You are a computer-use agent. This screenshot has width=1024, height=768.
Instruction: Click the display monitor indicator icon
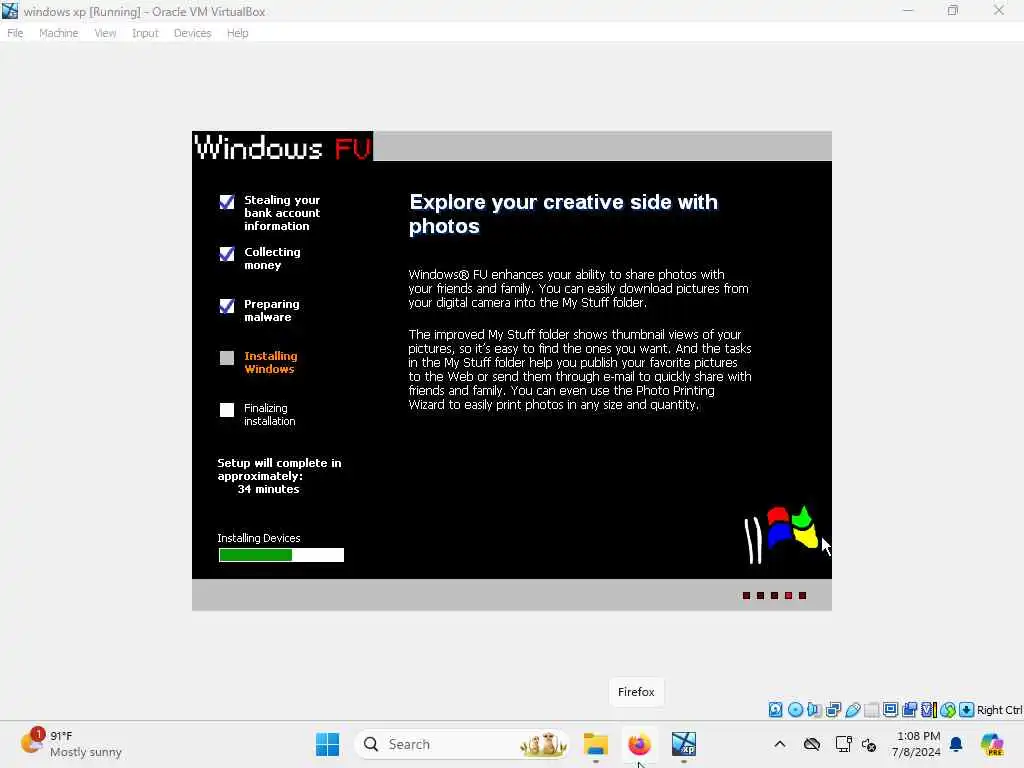coord(890,710)
